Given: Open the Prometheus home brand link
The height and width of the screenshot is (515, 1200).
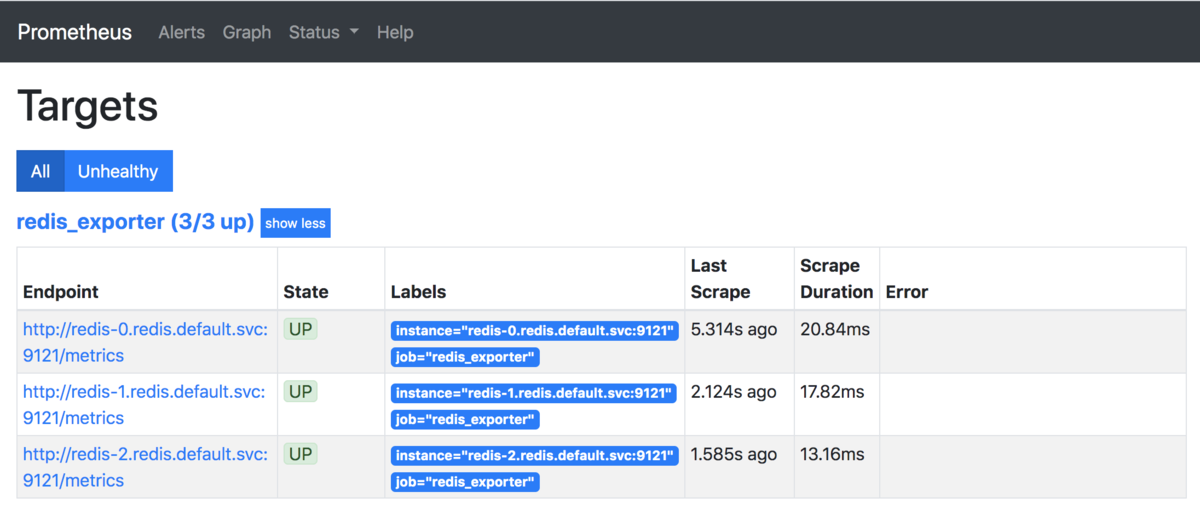Looking at the screenshot, I should (x=75, y=32).
